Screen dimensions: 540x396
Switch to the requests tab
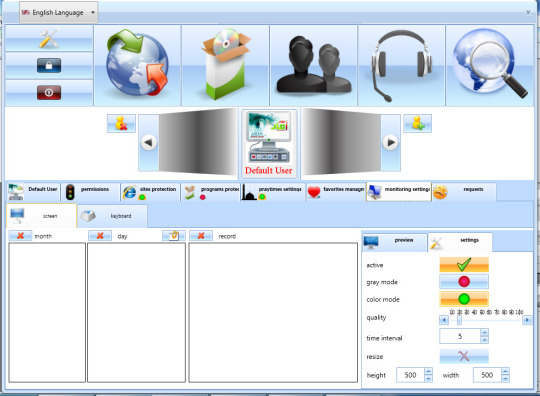[464, 192]
